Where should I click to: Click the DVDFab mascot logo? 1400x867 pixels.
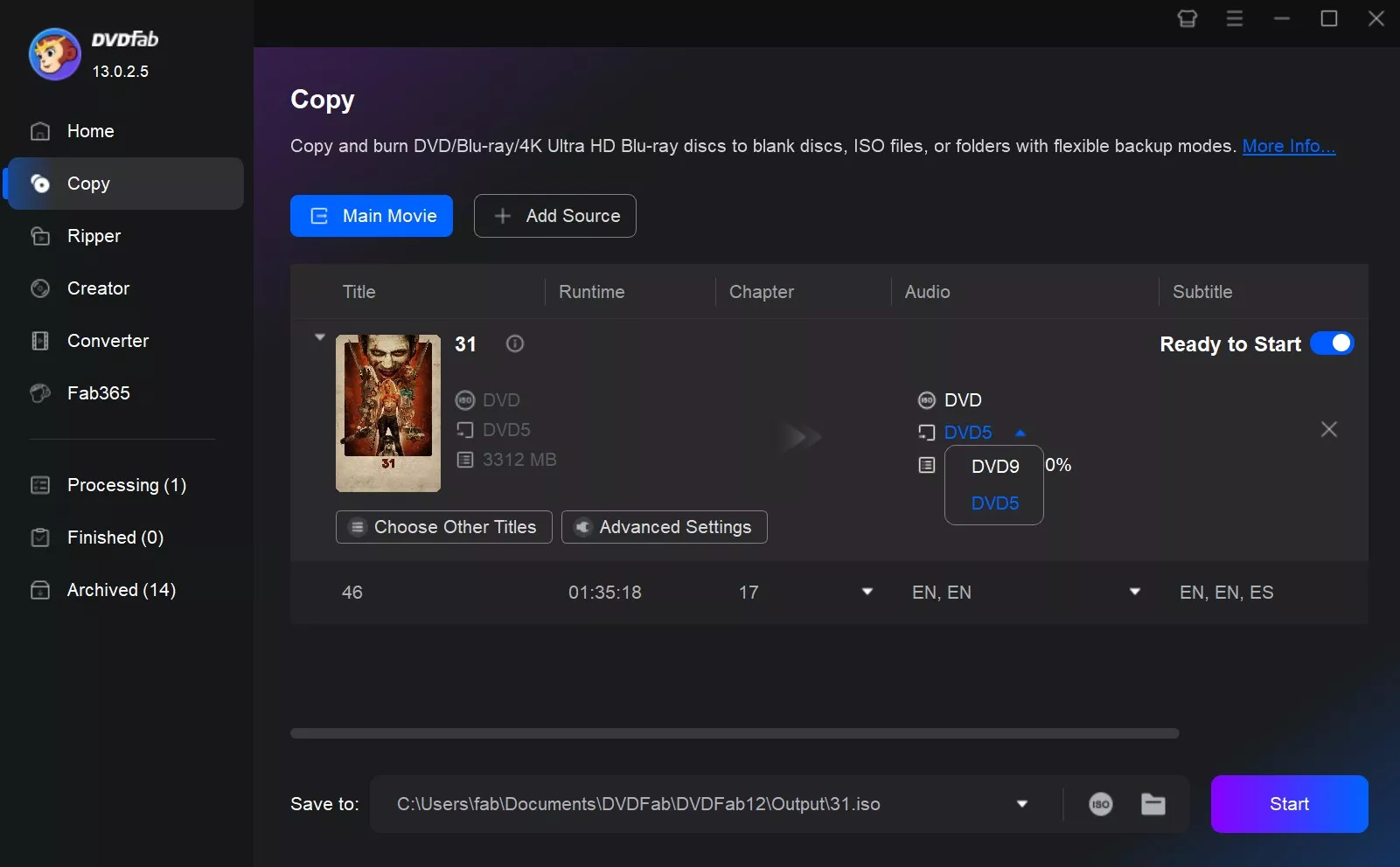point(54,54)
